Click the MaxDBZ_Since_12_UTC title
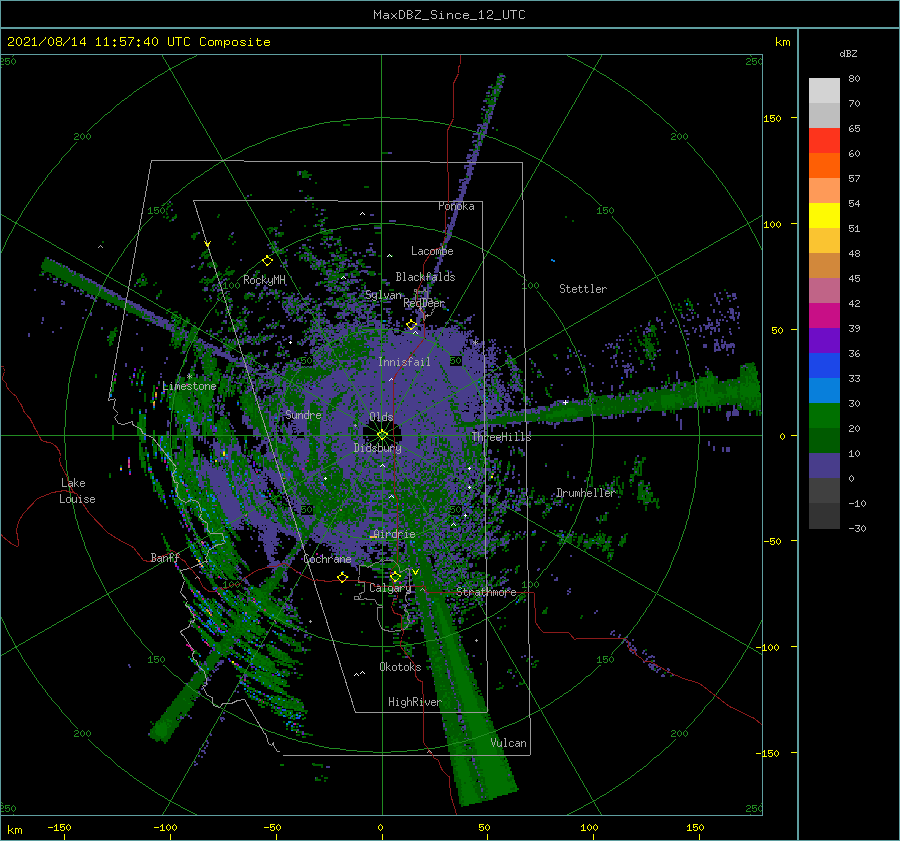 449,15
